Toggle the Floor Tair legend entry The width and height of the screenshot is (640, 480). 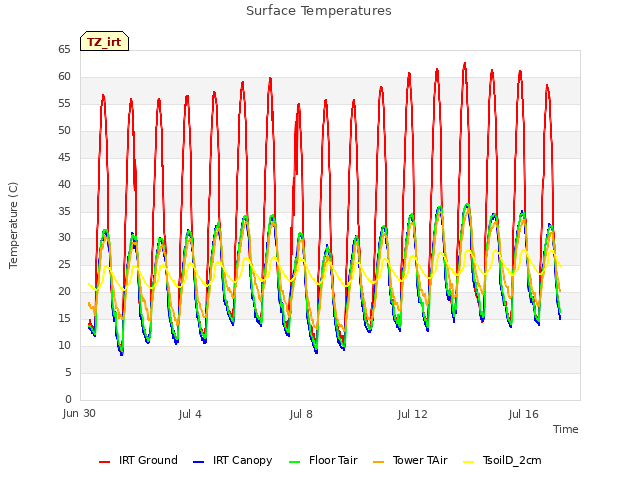[x=323, y=460]
